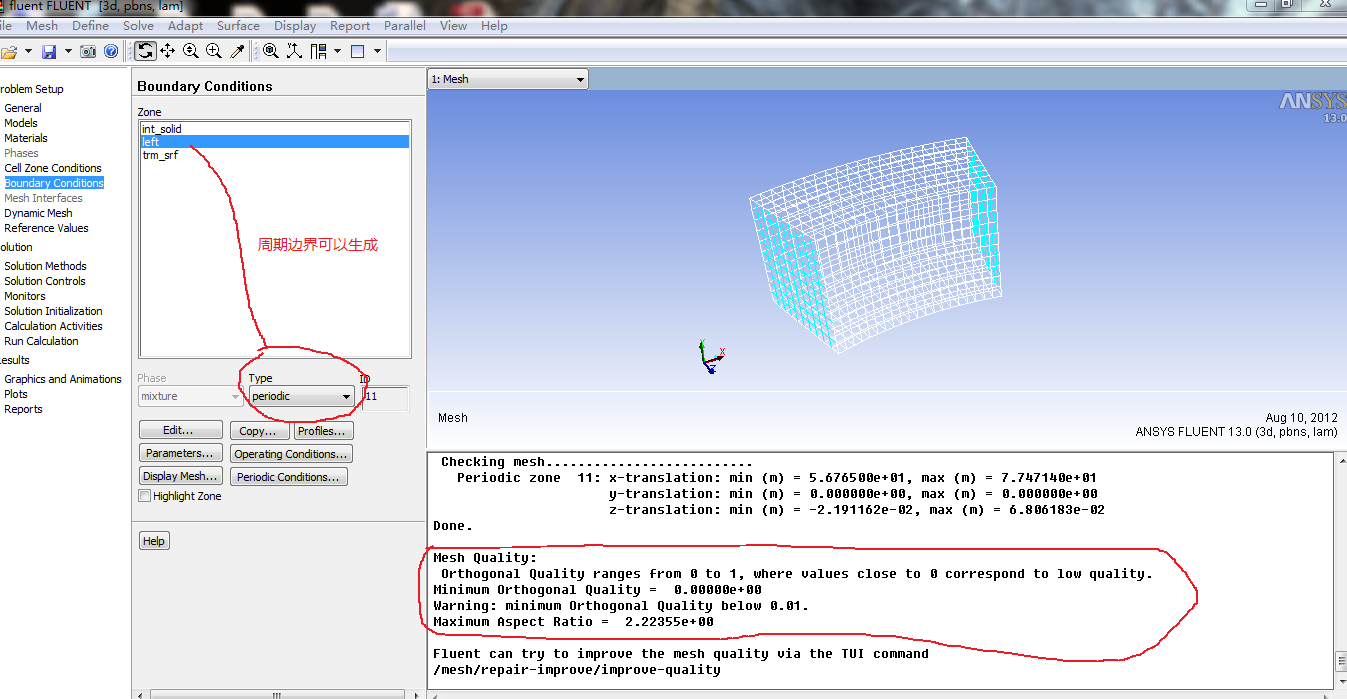Open the window layout arrangement dropdown arrow
Screen dimensions: 1347x699
(338, 51)
